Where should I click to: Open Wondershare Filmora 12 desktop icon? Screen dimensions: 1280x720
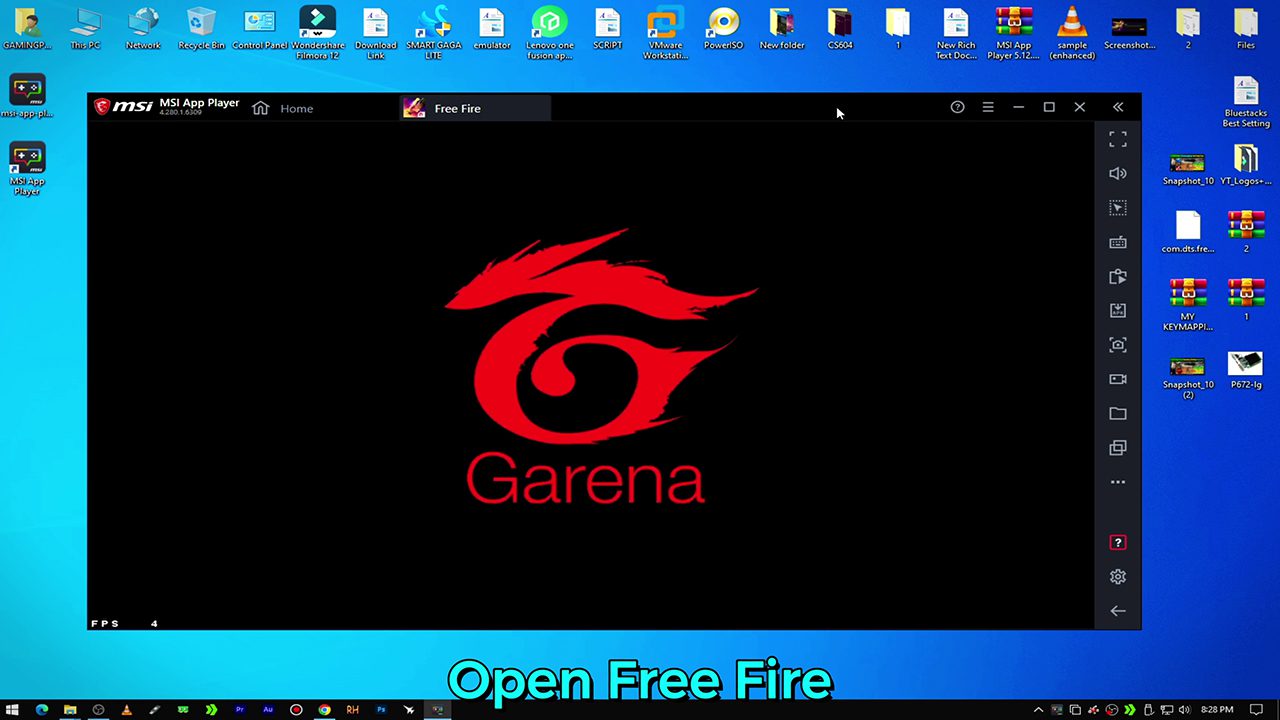(317, 32)
